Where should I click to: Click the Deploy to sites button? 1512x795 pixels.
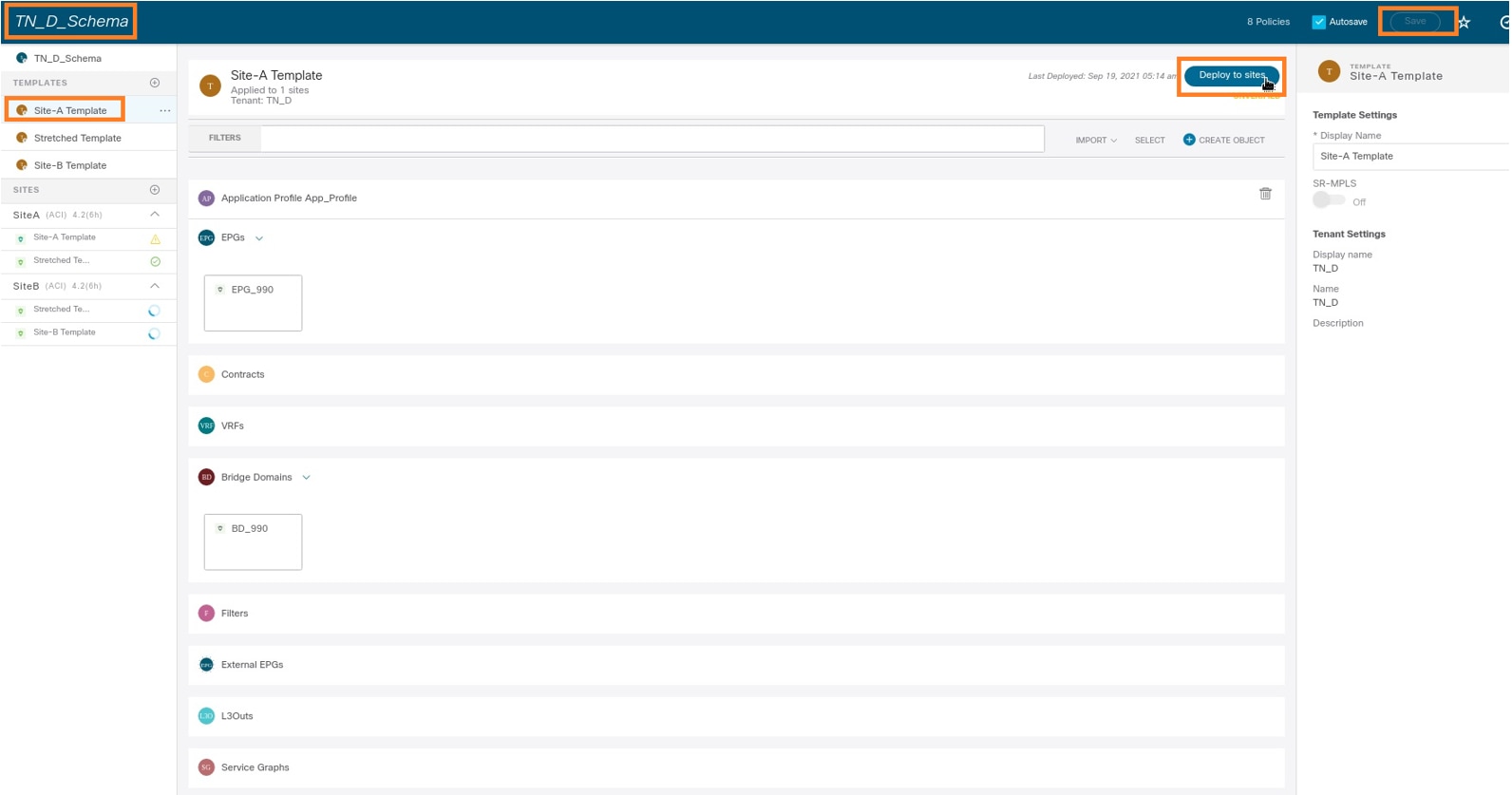[1232, 75]
